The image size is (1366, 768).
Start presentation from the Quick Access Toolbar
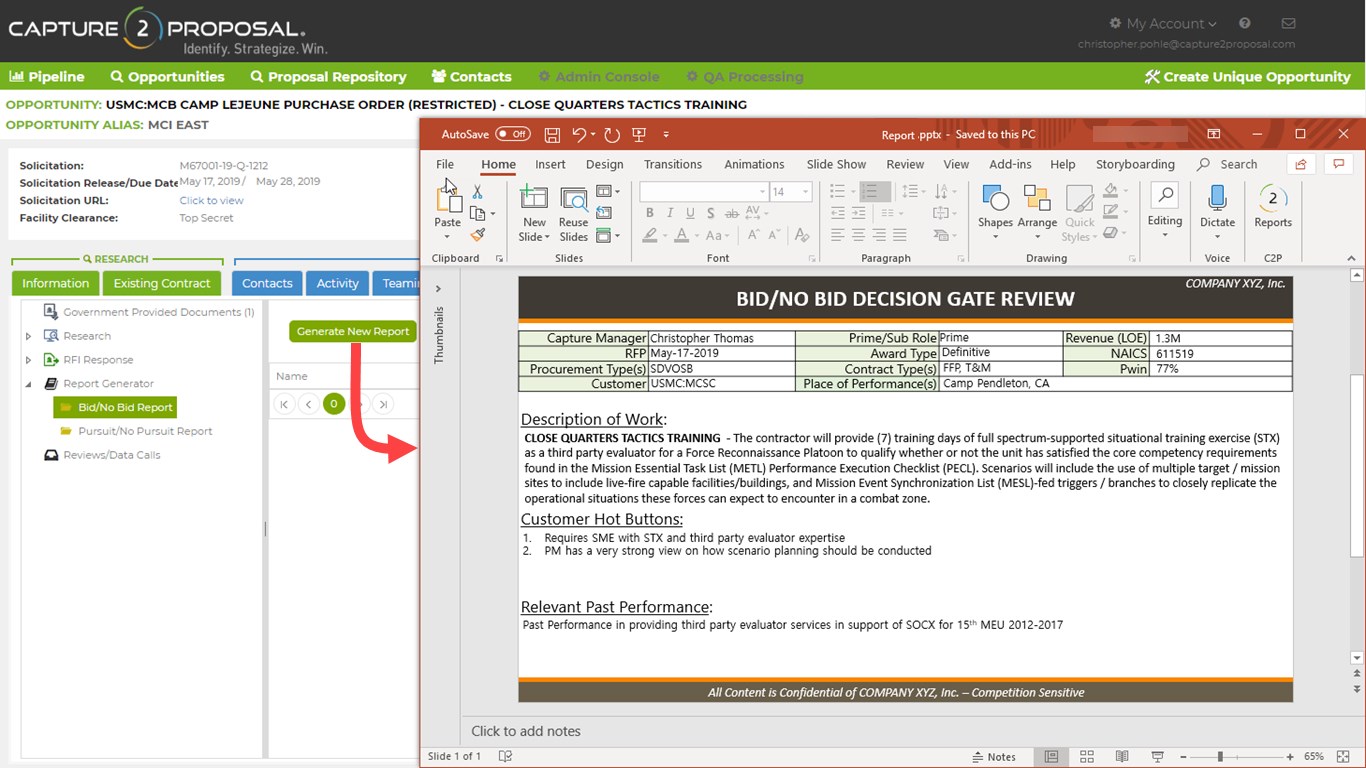point(639,134)
